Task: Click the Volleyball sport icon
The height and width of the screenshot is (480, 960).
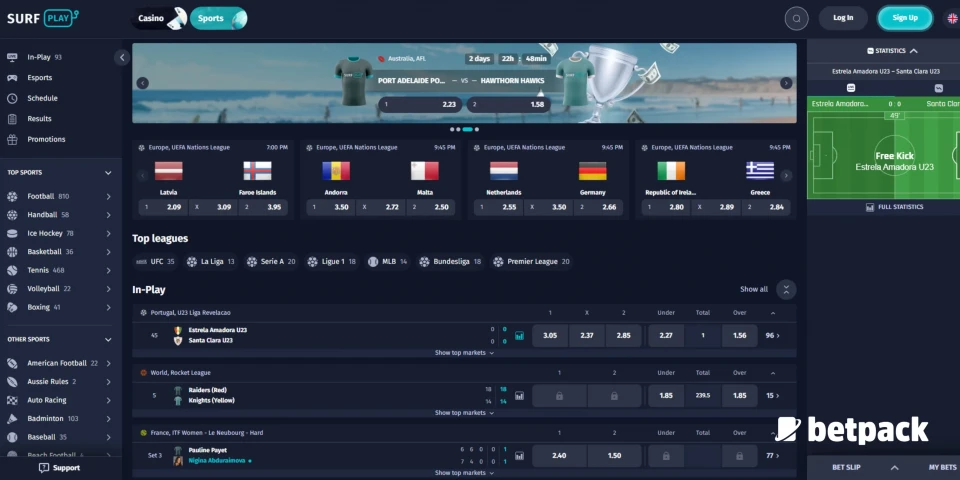Action: (12, 288)
